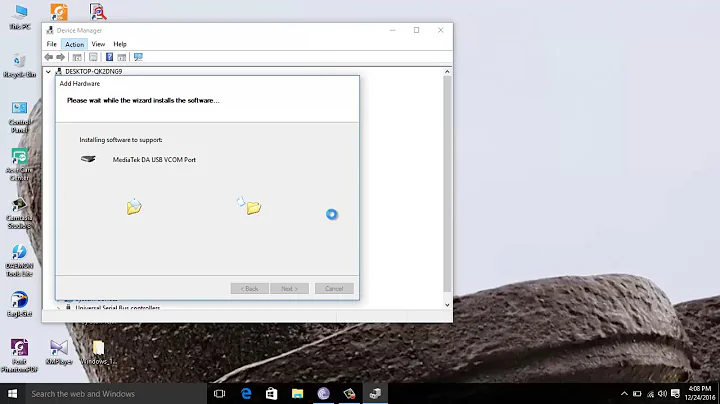
Task: Open the Help menu
Action: [120, 44]
